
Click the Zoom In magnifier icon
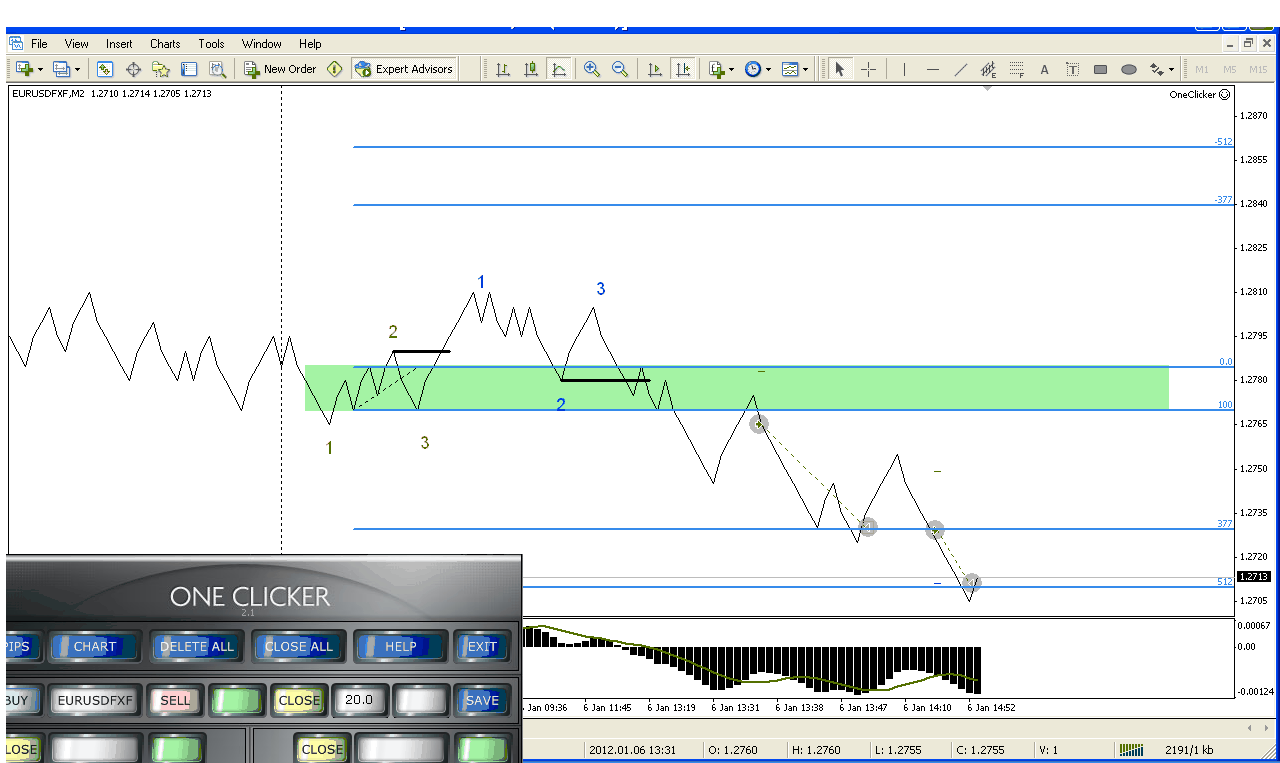pyautogui.click(x=592, y=69)
